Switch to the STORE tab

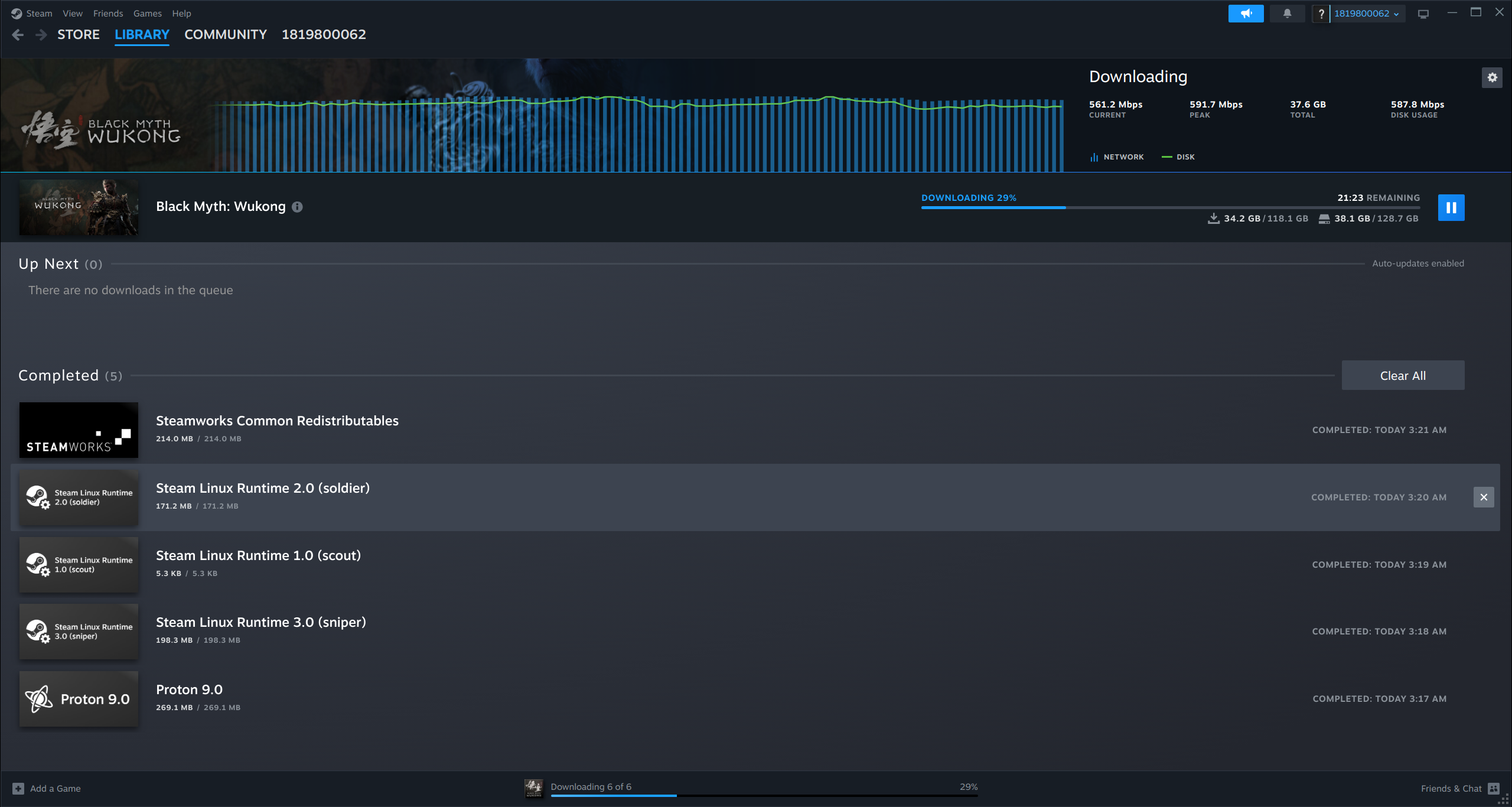coord(79,35)
